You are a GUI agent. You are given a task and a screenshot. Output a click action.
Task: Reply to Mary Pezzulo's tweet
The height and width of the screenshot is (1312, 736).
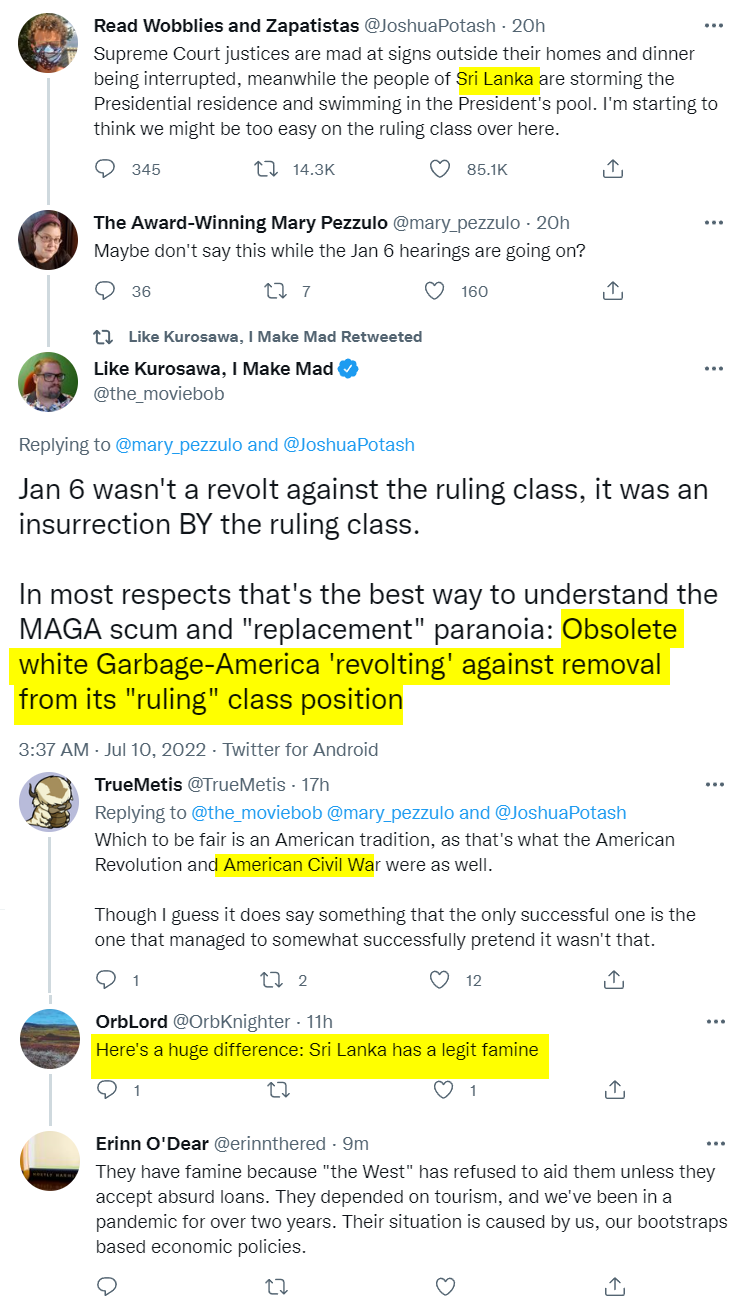pyautogui.click(x=105, y=291)
